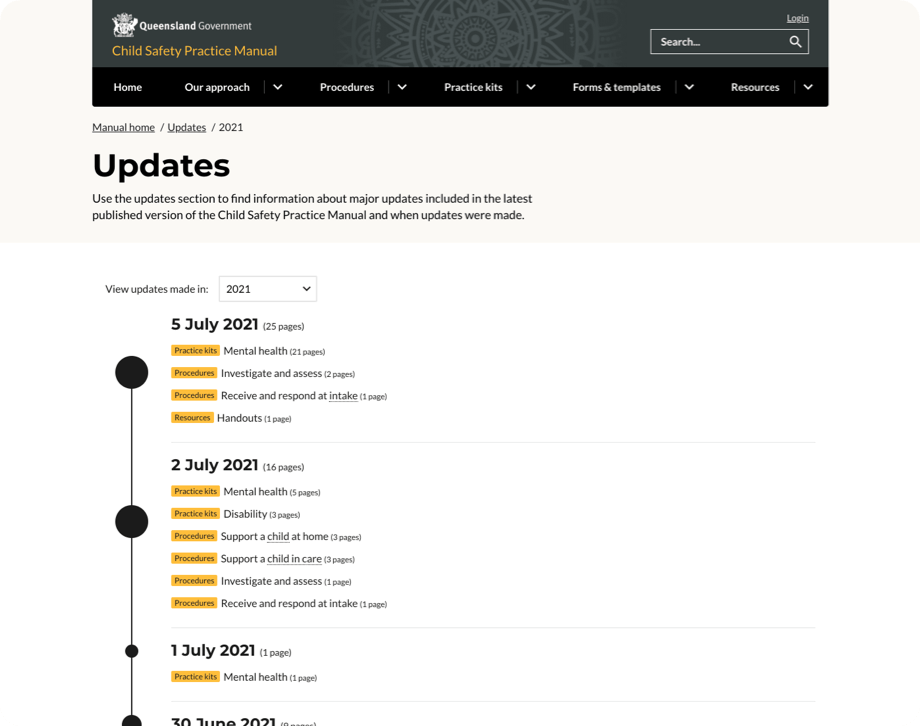Click the Resources badge beside Handouts
This screenshot has height=726, width=920.
[192, 417]
